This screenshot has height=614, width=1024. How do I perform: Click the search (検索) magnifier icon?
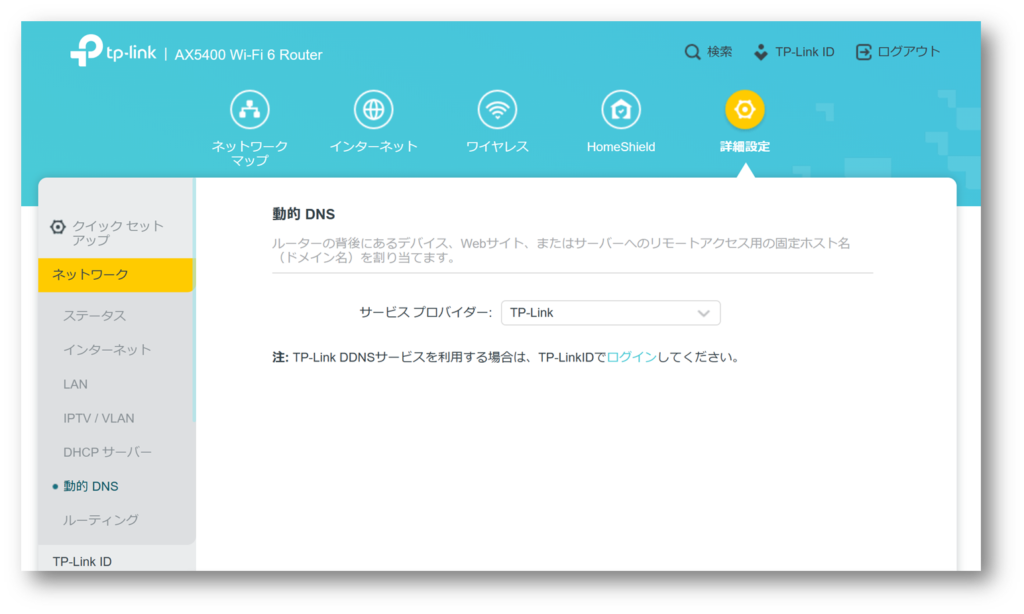(692, 52)
